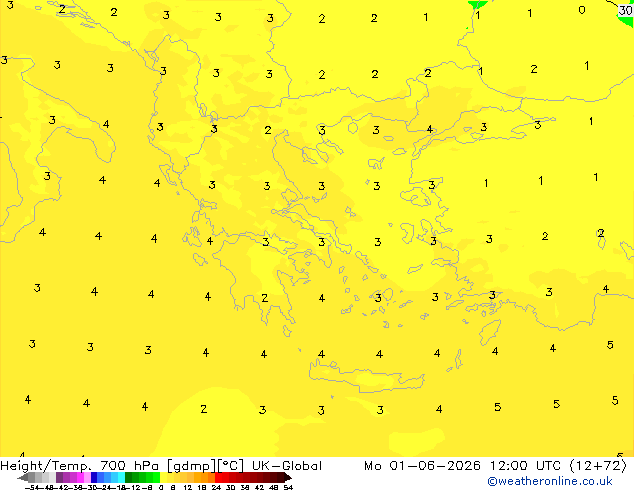Click the "[gdmp][°C]" units label

pos(205,466)
